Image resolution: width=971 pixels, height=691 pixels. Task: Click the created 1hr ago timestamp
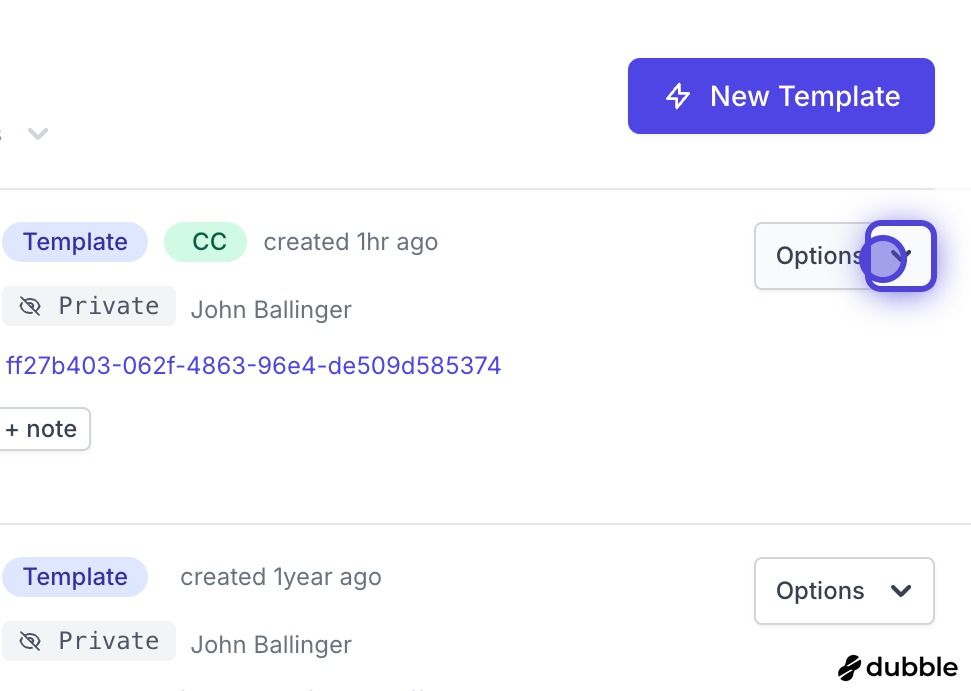tap(350, 242)
